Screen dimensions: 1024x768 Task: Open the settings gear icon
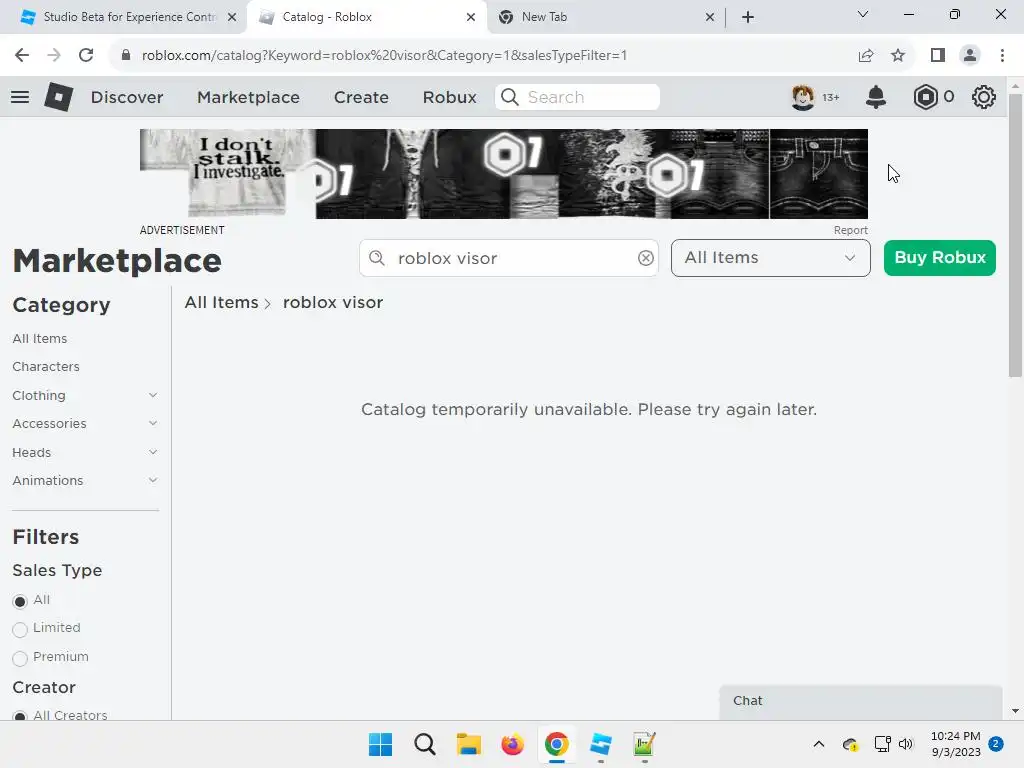984,97
